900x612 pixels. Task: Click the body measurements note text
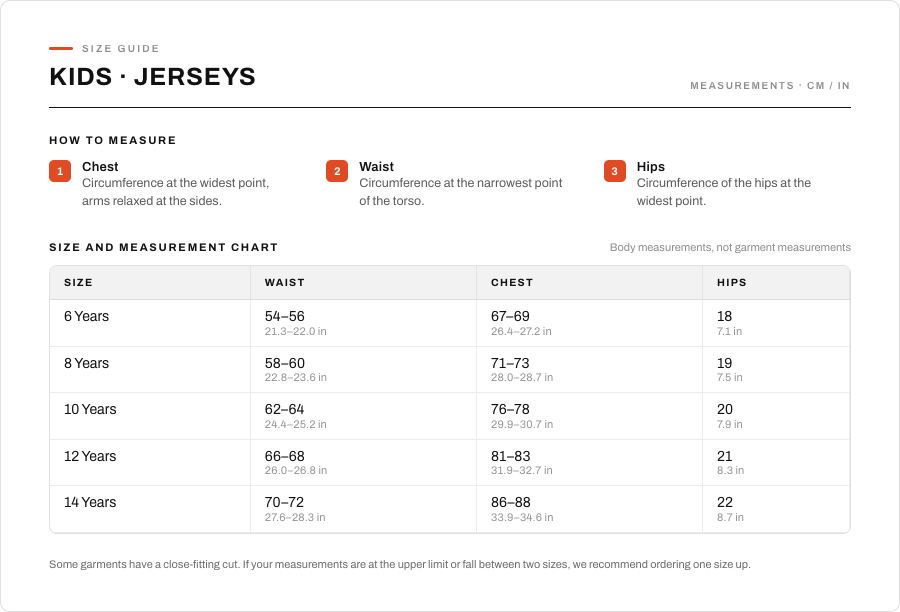tap(730, 247)
